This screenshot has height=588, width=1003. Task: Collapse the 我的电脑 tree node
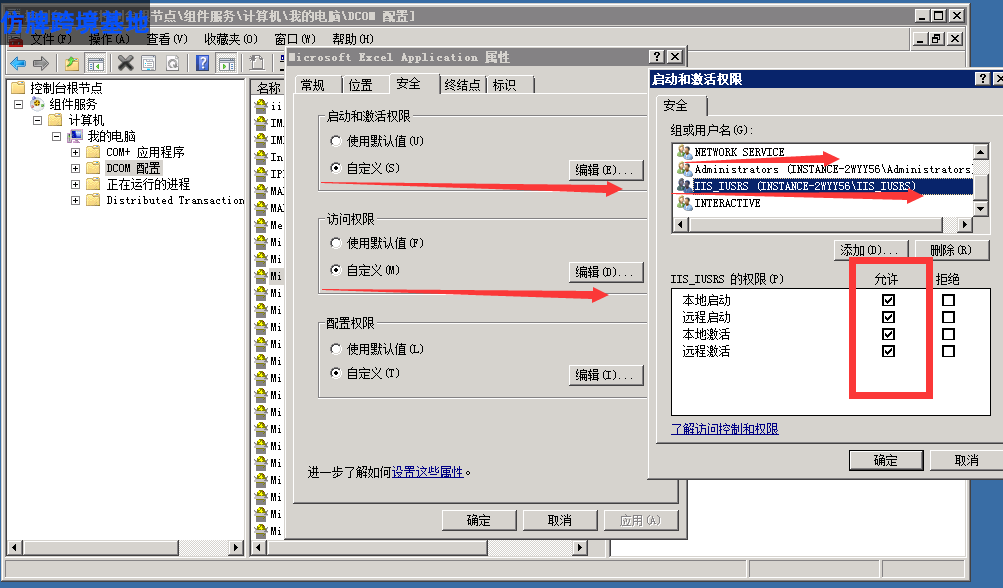(x=56, y=136)
